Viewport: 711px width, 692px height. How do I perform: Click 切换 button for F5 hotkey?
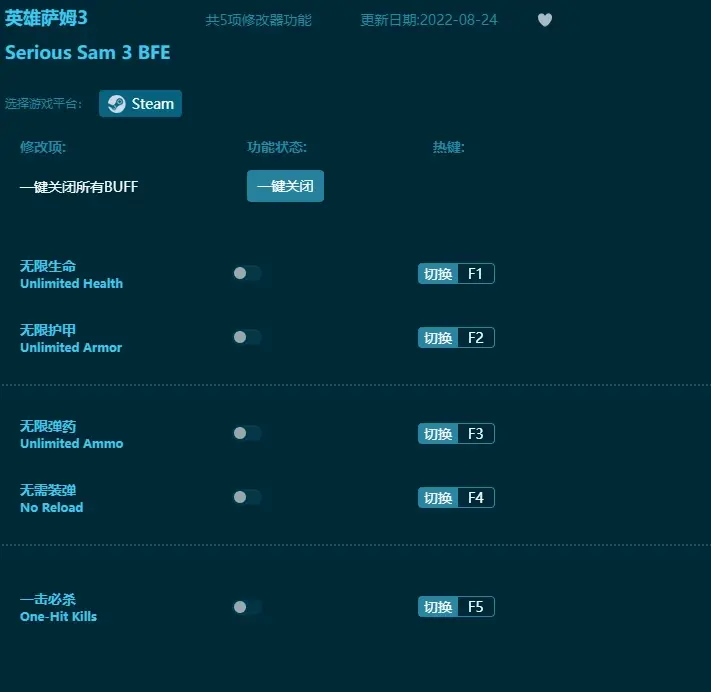pos(438,607)
